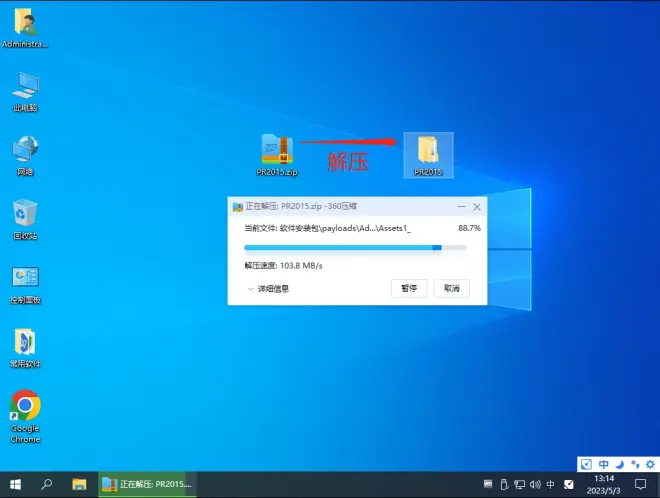Click the extraction progress bar

point(344,247)
